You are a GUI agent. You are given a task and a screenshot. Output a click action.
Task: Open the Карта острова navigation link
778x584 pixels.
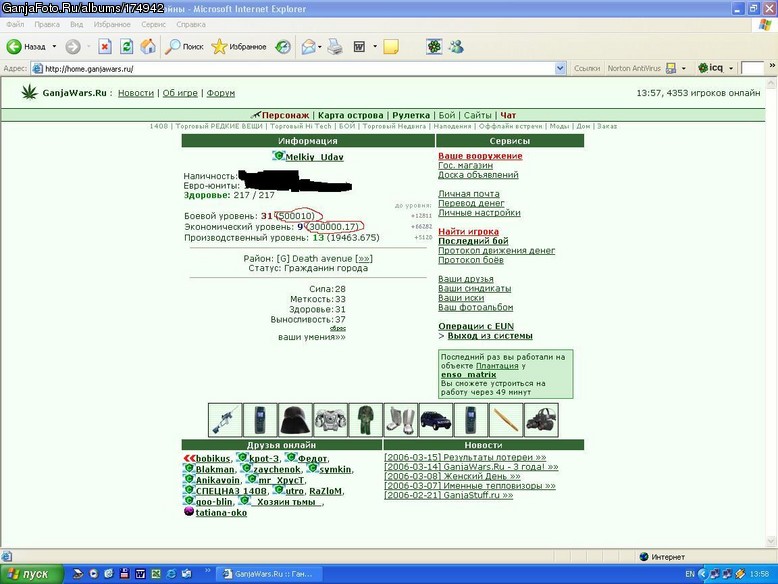coord(350,115)
